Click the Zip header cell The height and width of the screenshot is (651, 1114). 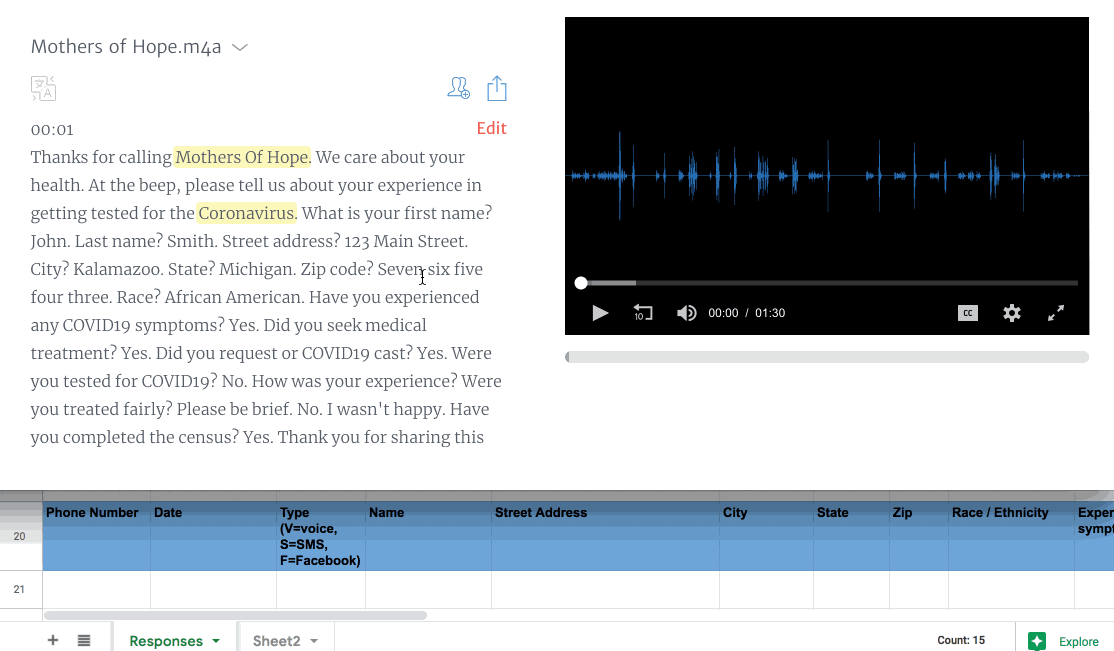pos(919,536)
